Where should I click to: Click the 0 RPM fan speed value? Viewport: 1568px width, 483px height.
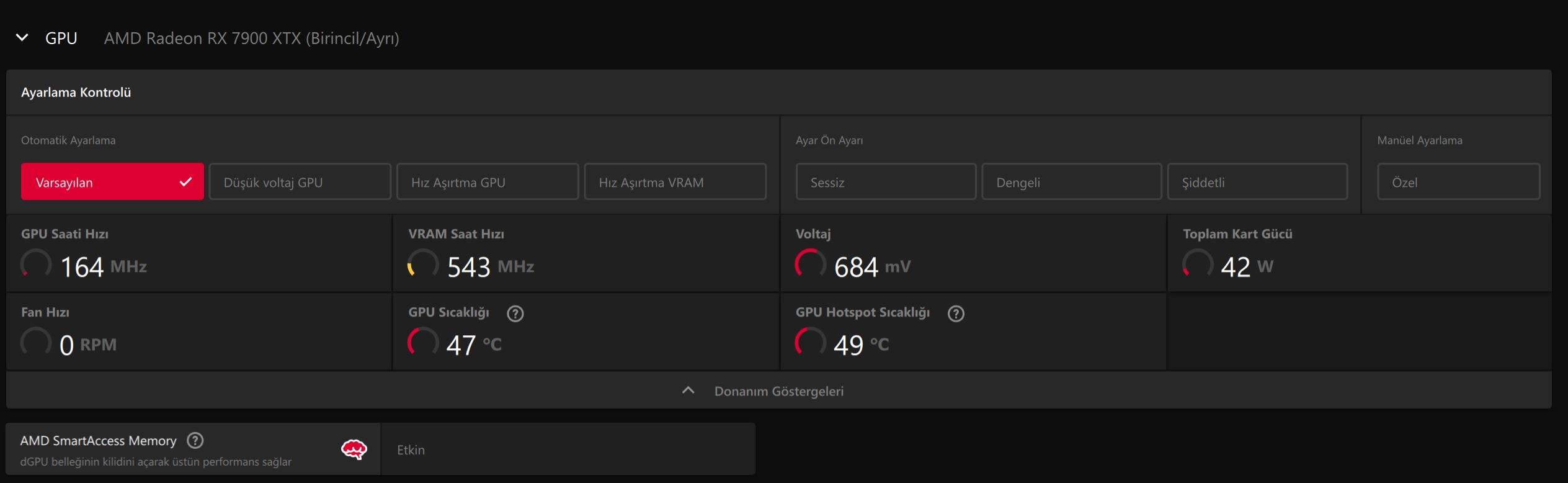(x=88, y=345)
